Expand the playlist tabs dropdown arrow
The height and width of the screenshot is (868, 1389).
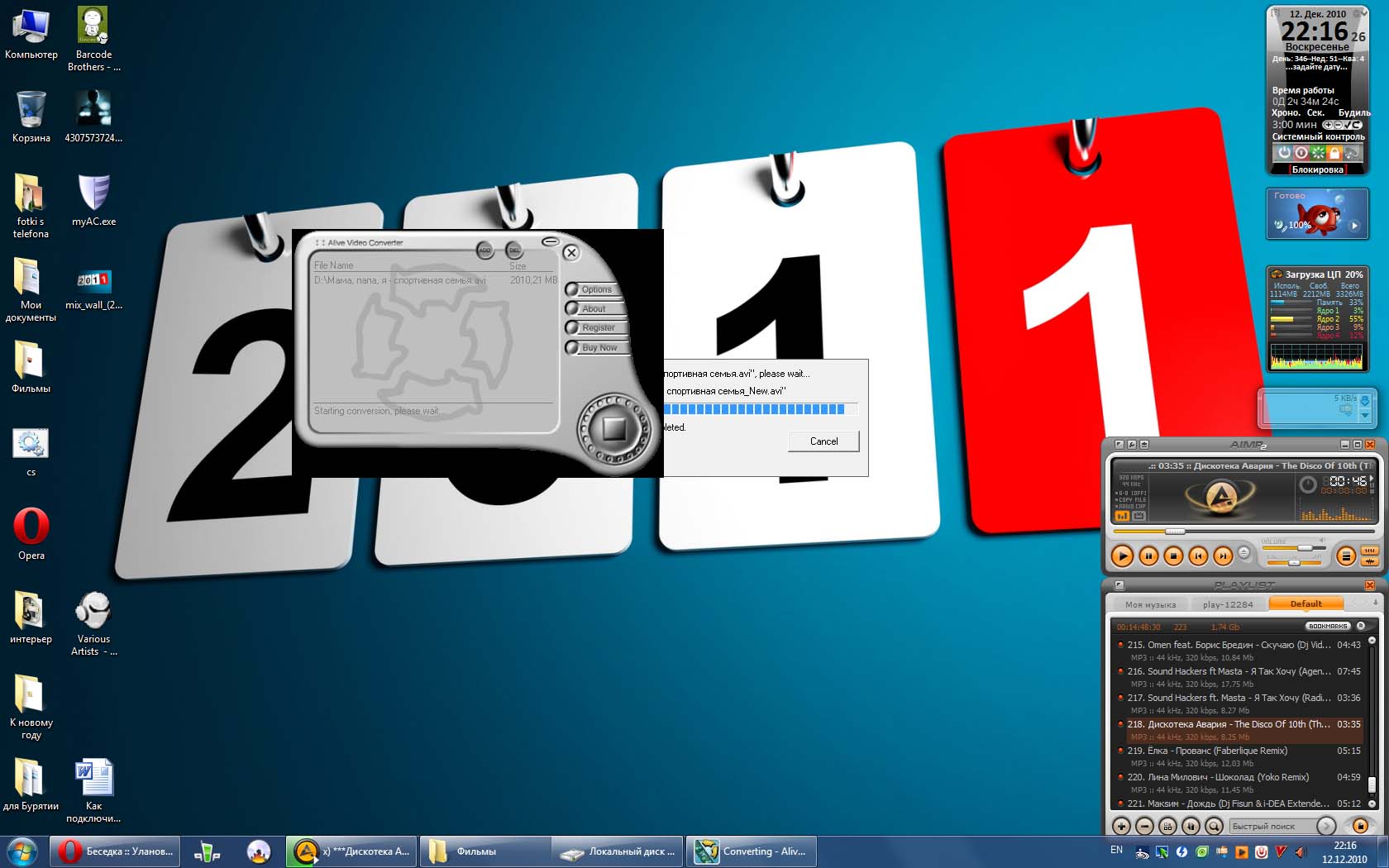(1375, 603)
